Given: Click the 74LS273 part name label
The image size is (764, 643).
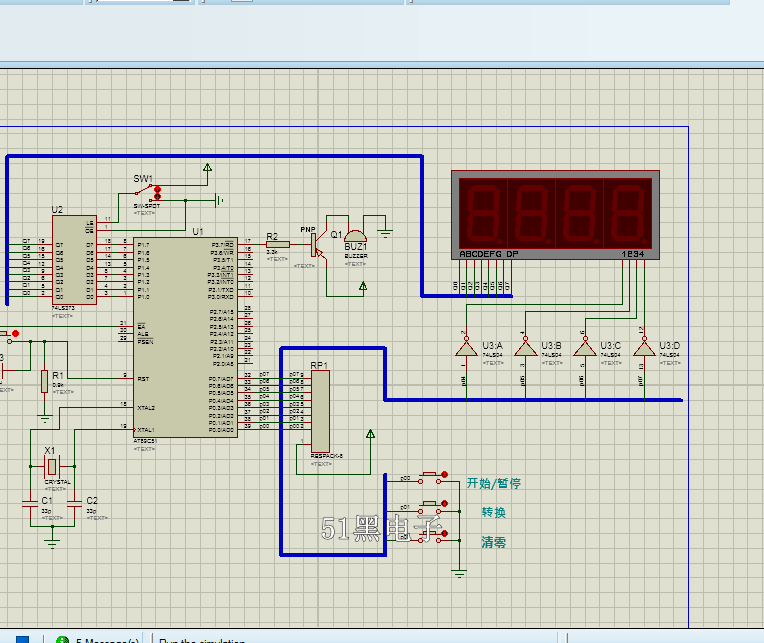Looking at the screenshot, I should [63, 308].
